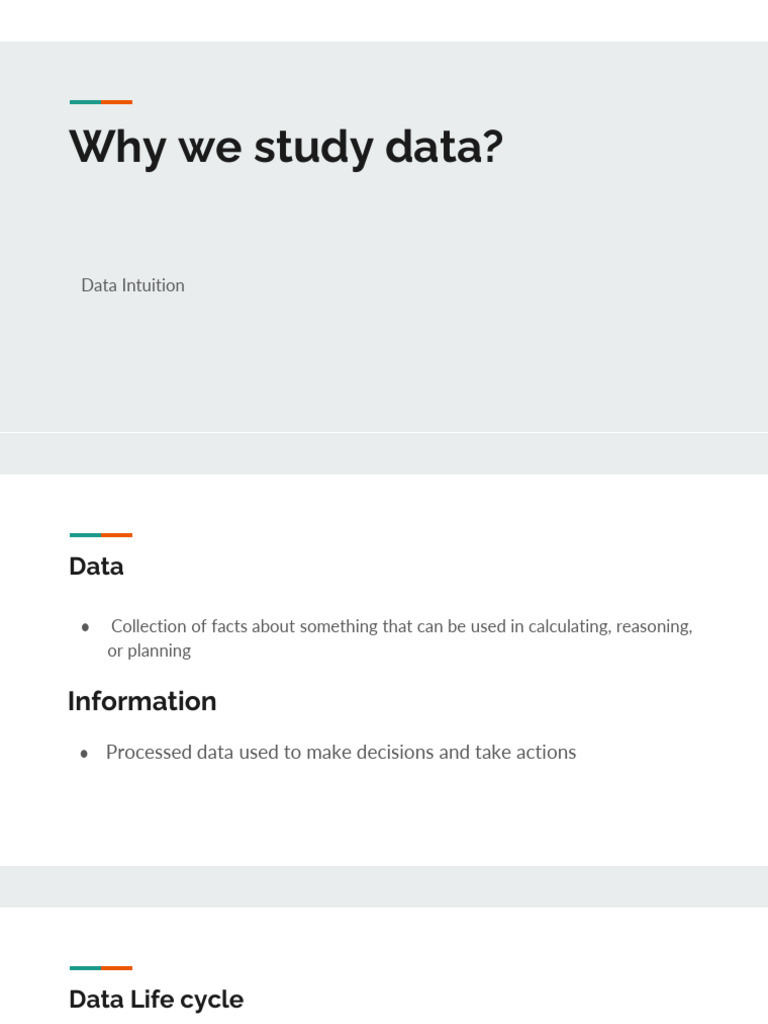Click the bullet dot before "Collection of facts"

tap(85, 627)
